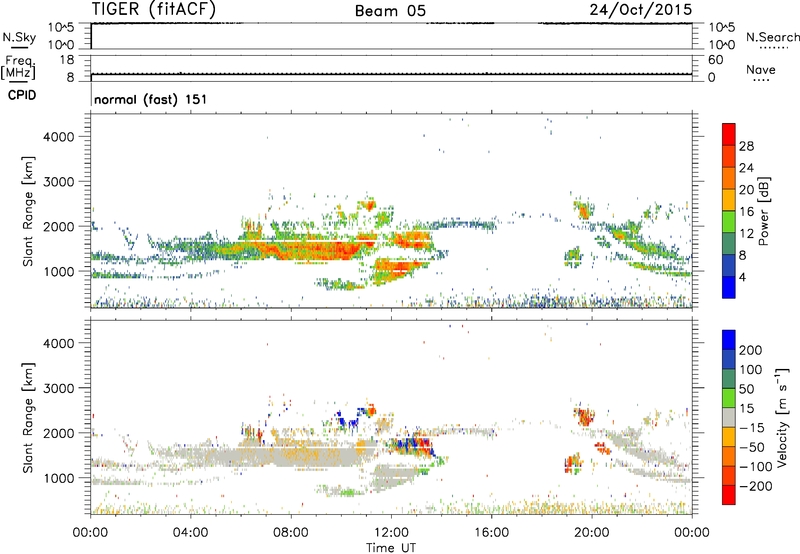Viewport: 800px width, 554px height.
Task: Click 'Slant Range [km]' label of power panel
Action: [x=28, y=211]
